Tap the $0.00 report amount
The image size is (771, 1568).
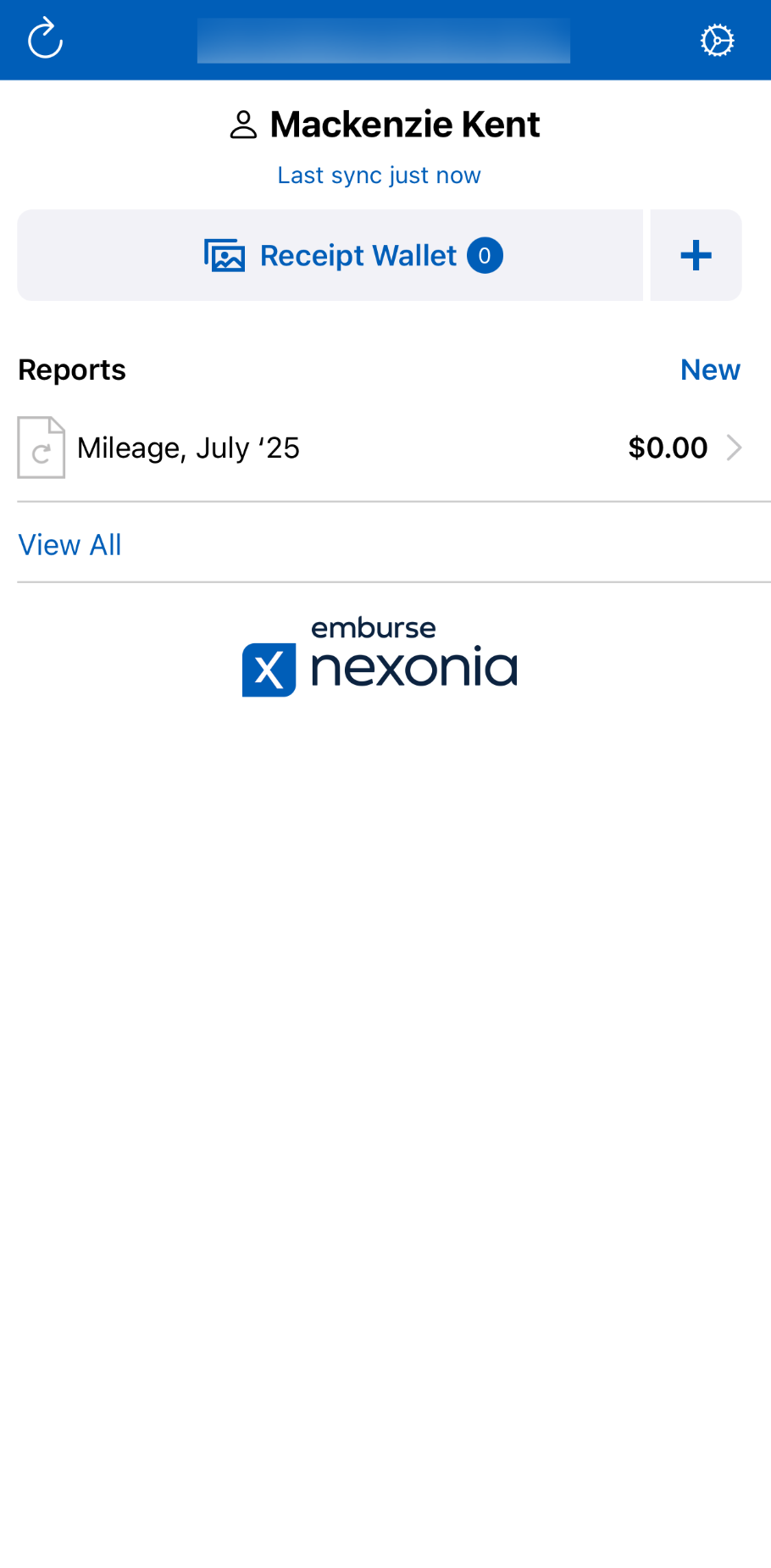click(x=668, y=448)
